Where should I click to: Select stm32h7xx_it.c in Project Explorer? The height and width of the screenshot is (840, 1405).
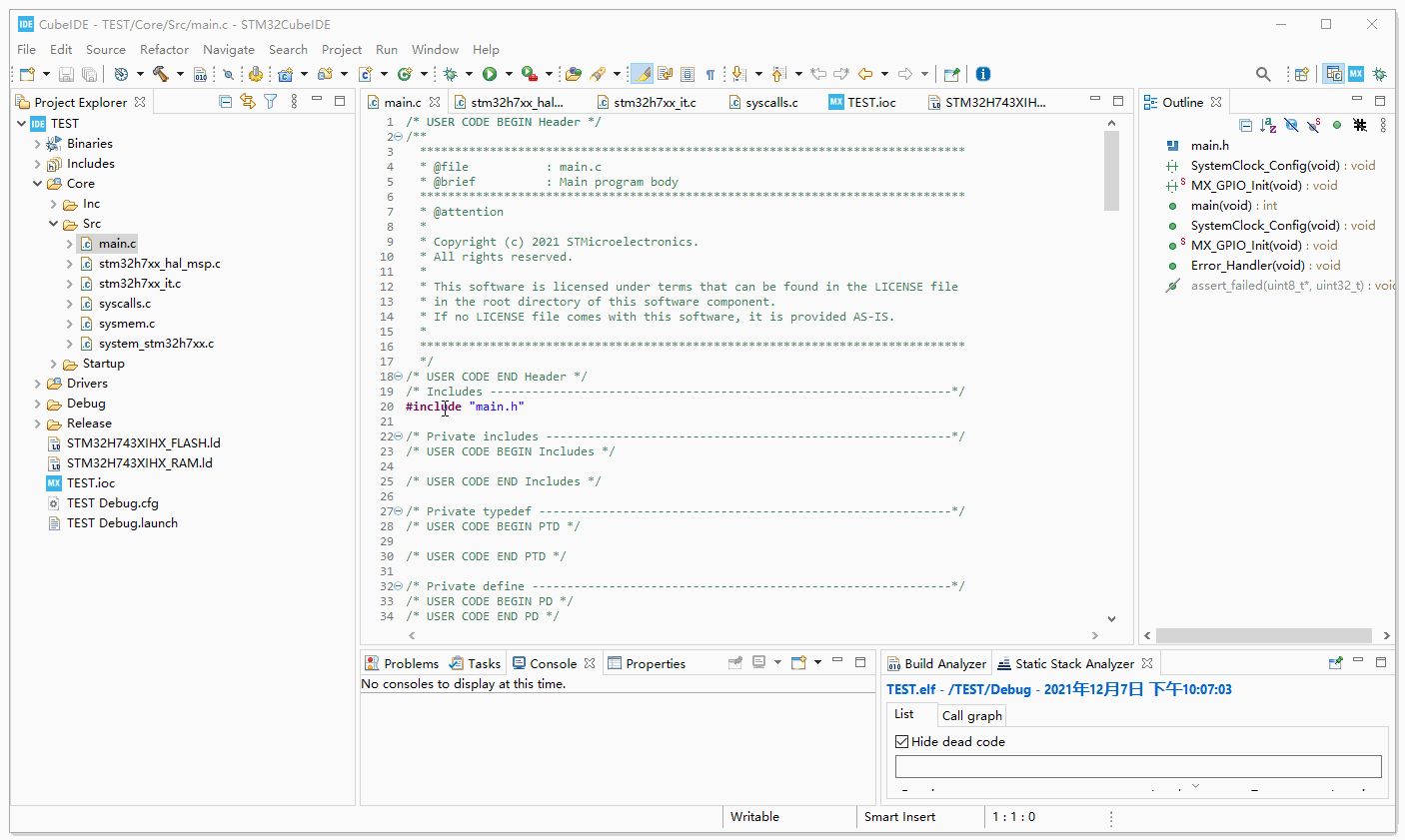[139, 284]
